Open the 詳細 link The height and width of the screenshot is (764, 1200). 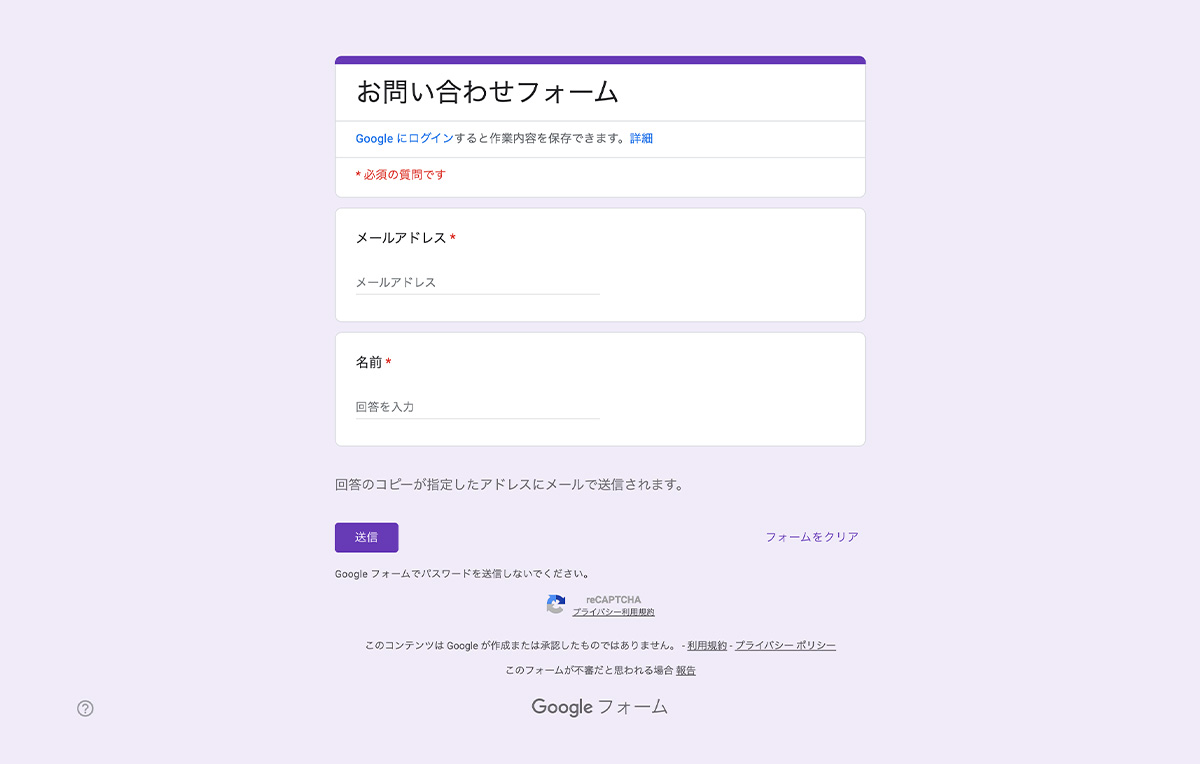[641, 139]
